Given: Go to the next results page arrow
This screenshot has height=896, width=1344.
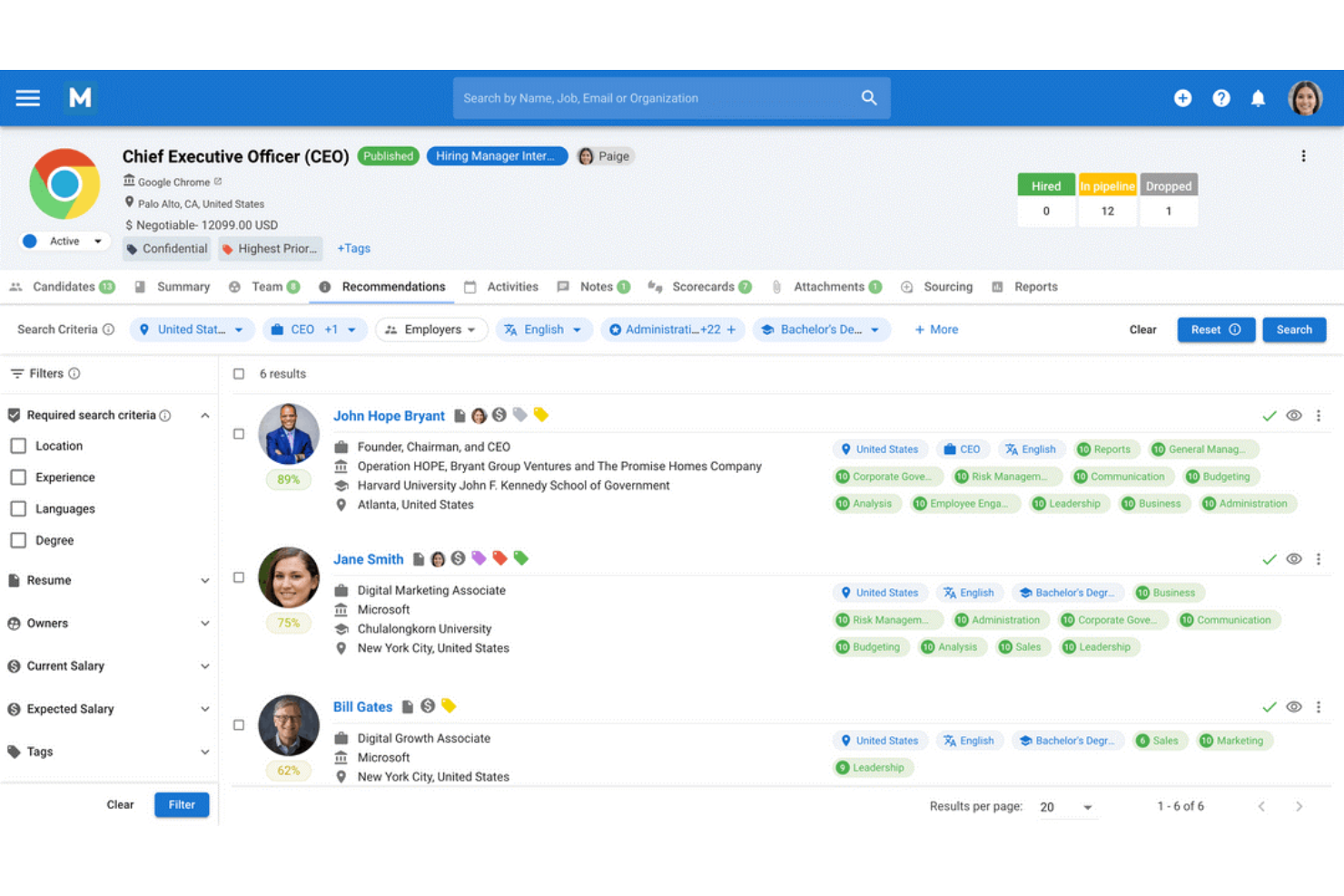Looking at the screenshot, I should 1300,806.
